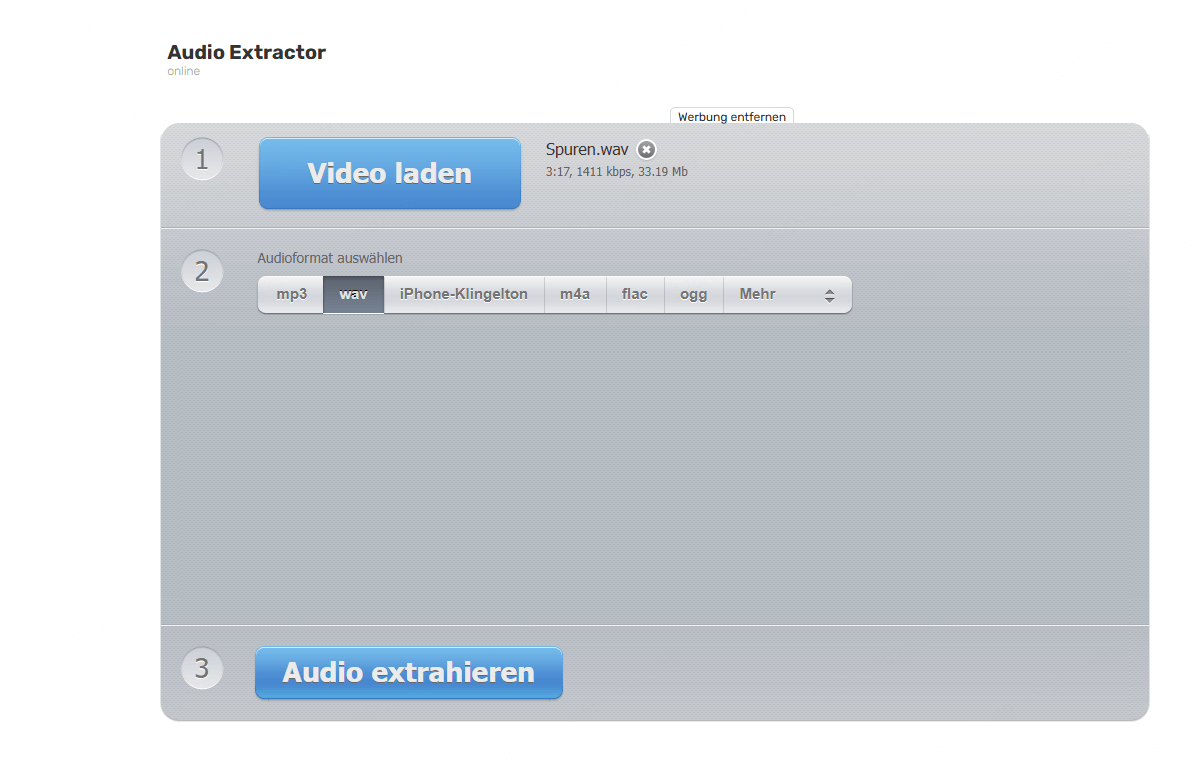The image size is (1193, 768).
Task: Click the file details showing 1411 kbps
Action: 616,172
